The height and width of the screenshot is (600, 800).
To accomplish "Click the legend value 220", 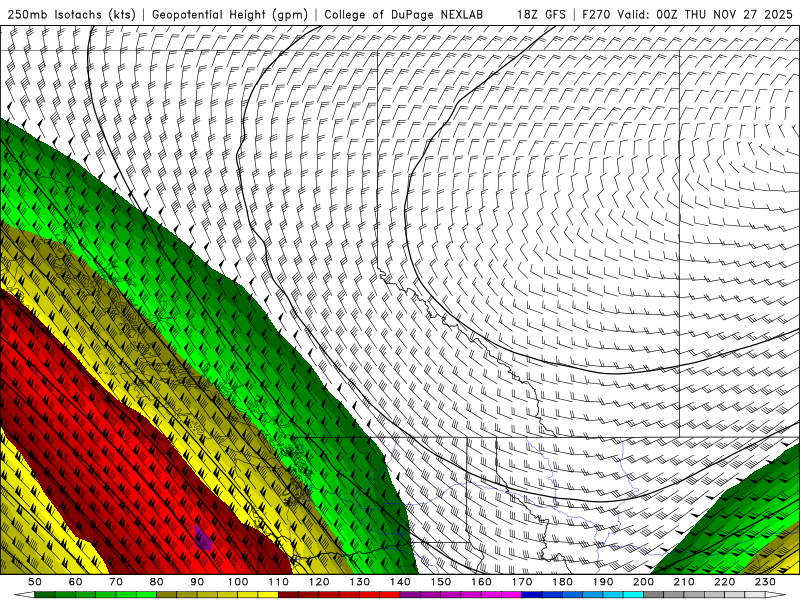I will pyautogui.click(x=724, y=582).
